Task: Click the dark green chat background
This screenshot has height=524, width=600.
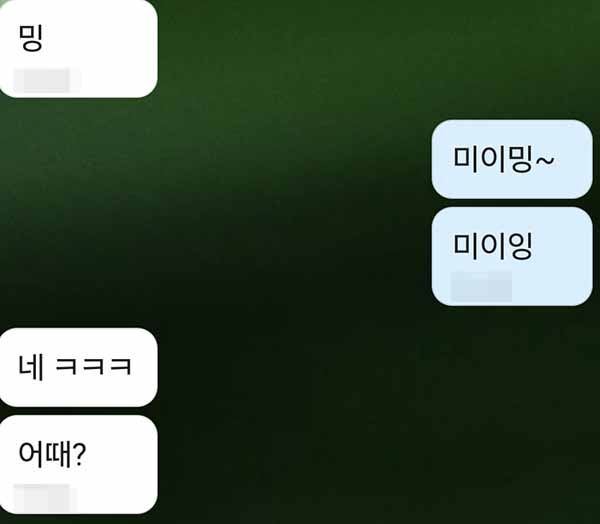Action: click(291, 268)
